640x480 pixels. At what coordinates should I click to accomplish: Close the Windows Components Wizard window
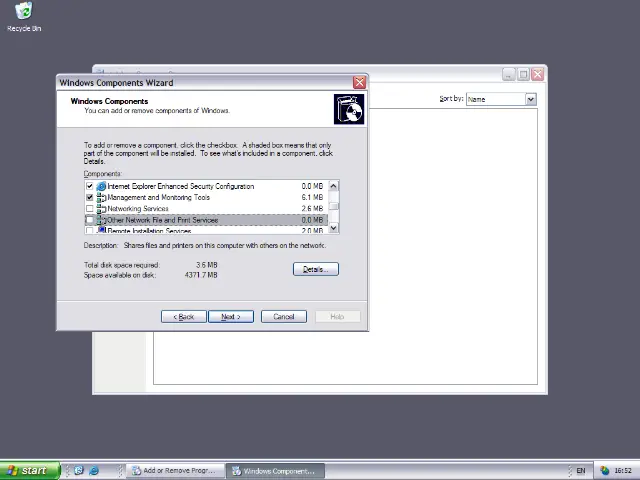359,82
